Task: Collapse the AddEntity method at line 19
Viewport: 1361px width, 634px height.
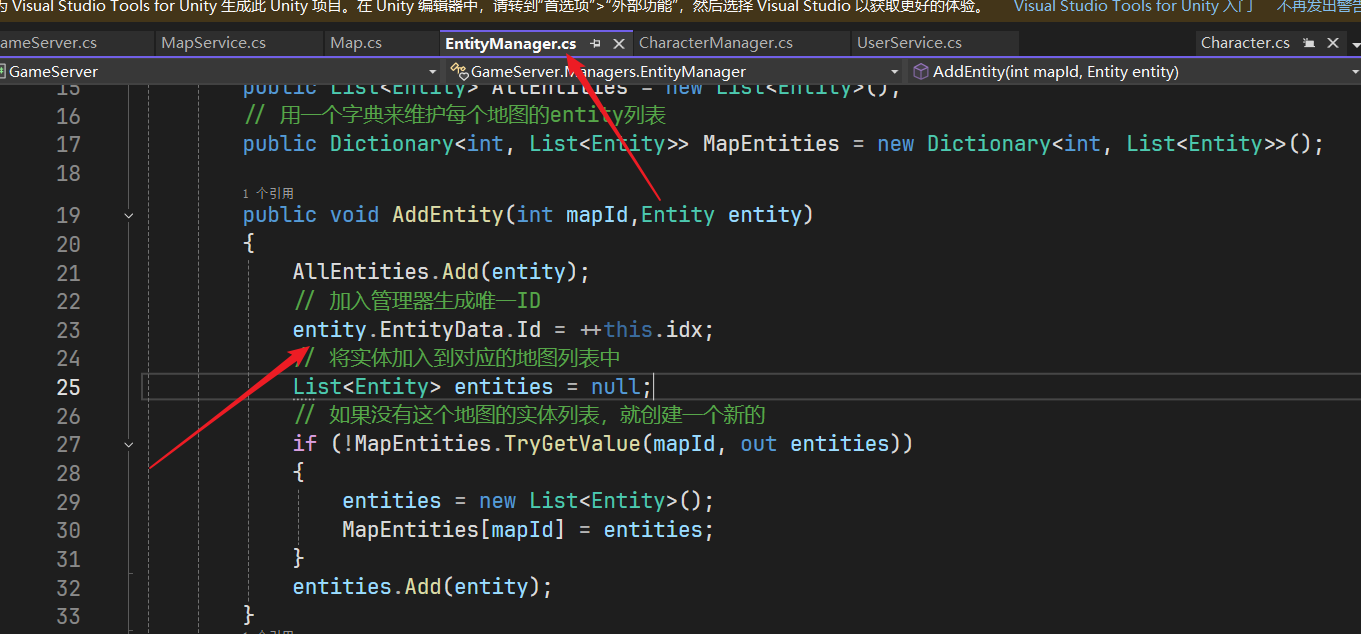Action: tap(129, 215)
